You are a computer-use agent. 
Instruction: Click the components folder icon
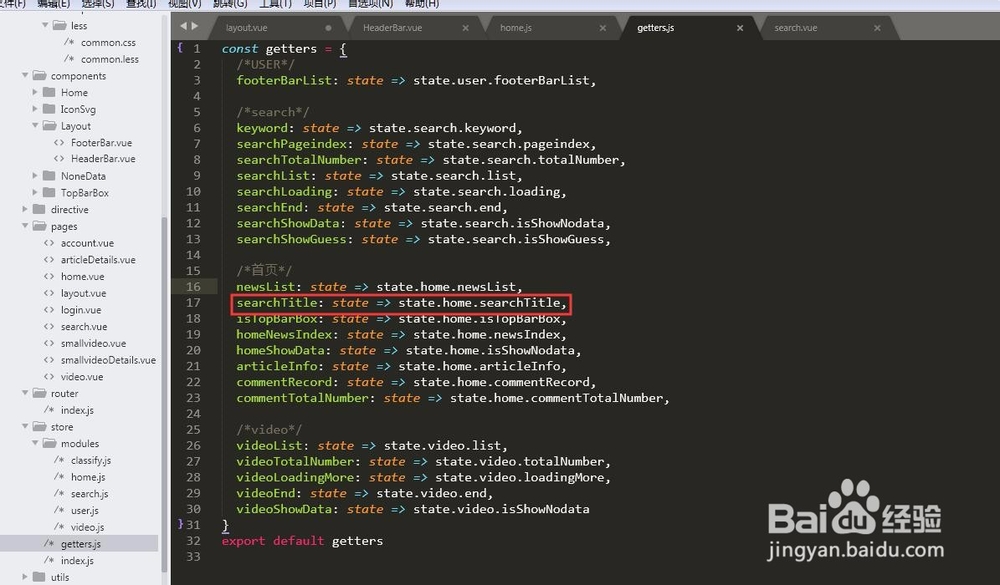(x=40, y=75)
